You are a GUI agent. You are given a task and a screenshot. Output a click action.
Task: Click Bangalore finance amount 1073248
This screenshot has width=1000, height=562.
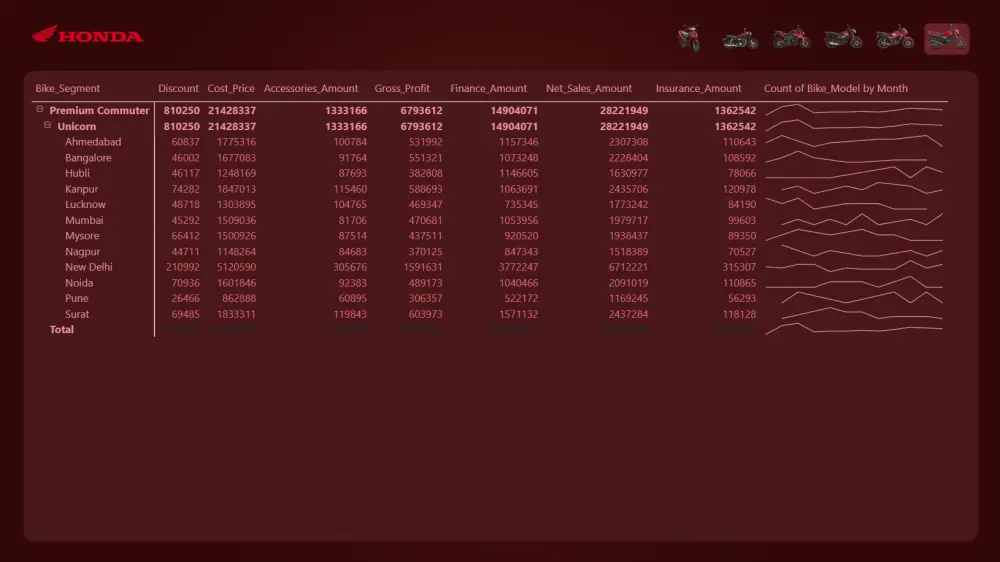coord(518,158)
